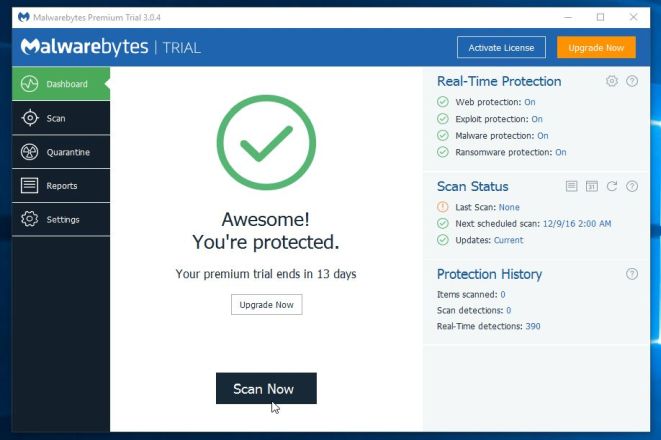This screenshot has height=440, width=661.
Task: Click Protection History help icon
Action: [x=632, y=274]
